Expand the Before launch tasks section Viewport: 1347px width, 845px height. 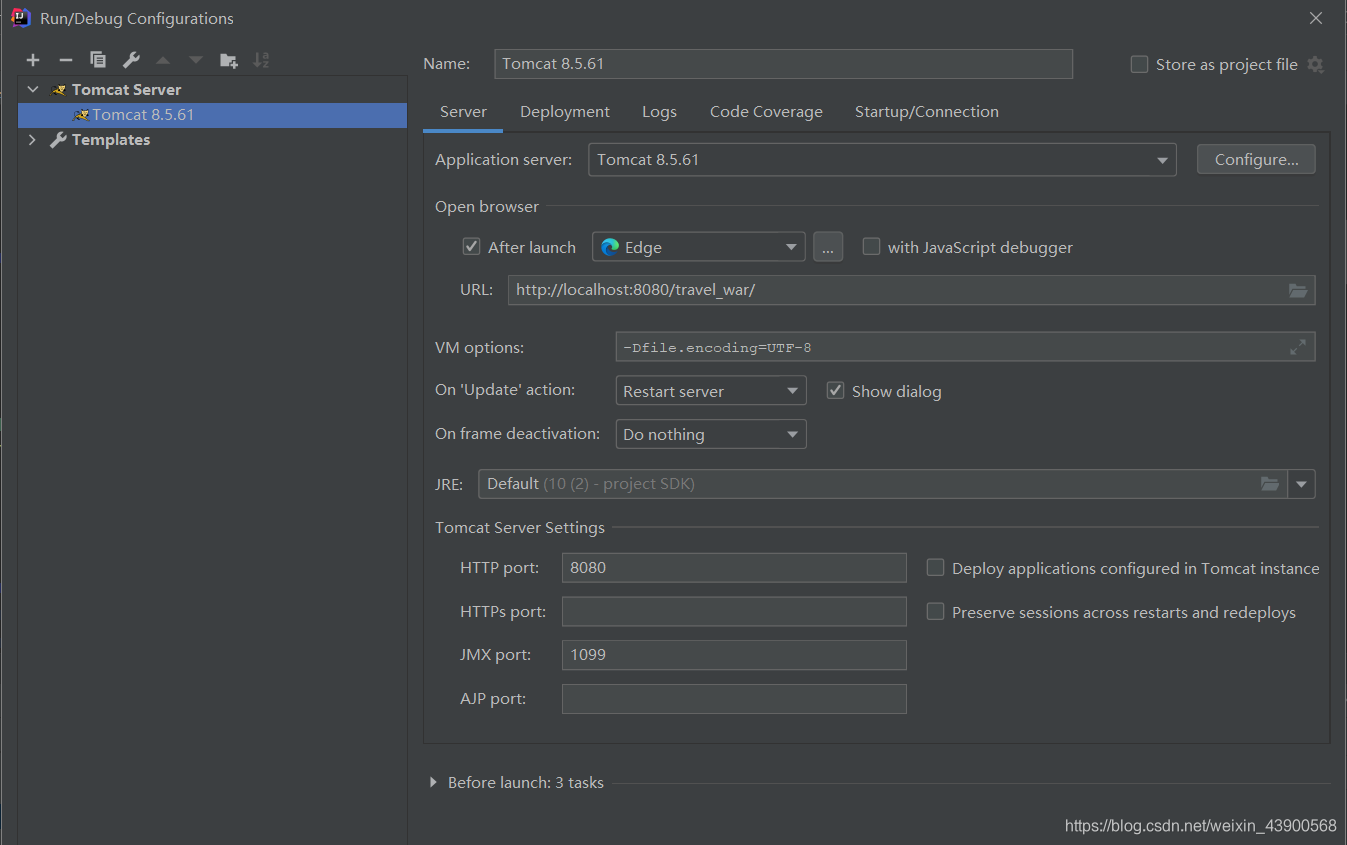coord(433,782)
